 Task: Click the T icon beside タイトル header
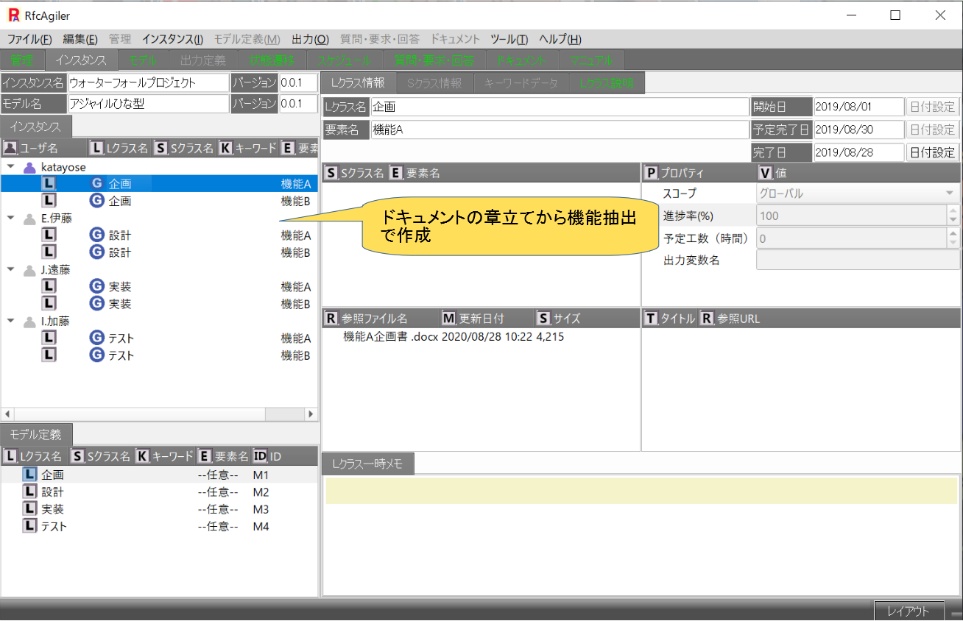pos(651,318)
